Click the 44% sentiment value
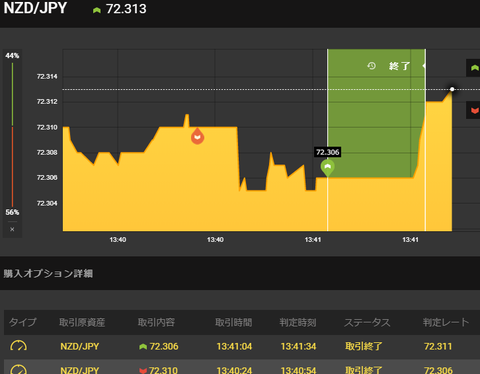The image size is (480, 374). pyautogui.click(x=12, y=56)
